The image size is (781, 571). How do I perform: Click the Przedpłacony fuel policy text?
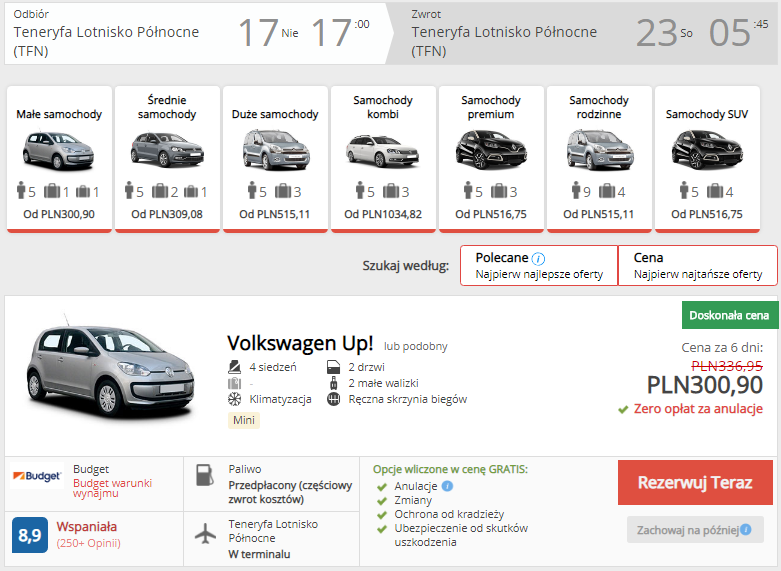pyautogui.click(x=290, y=492)
